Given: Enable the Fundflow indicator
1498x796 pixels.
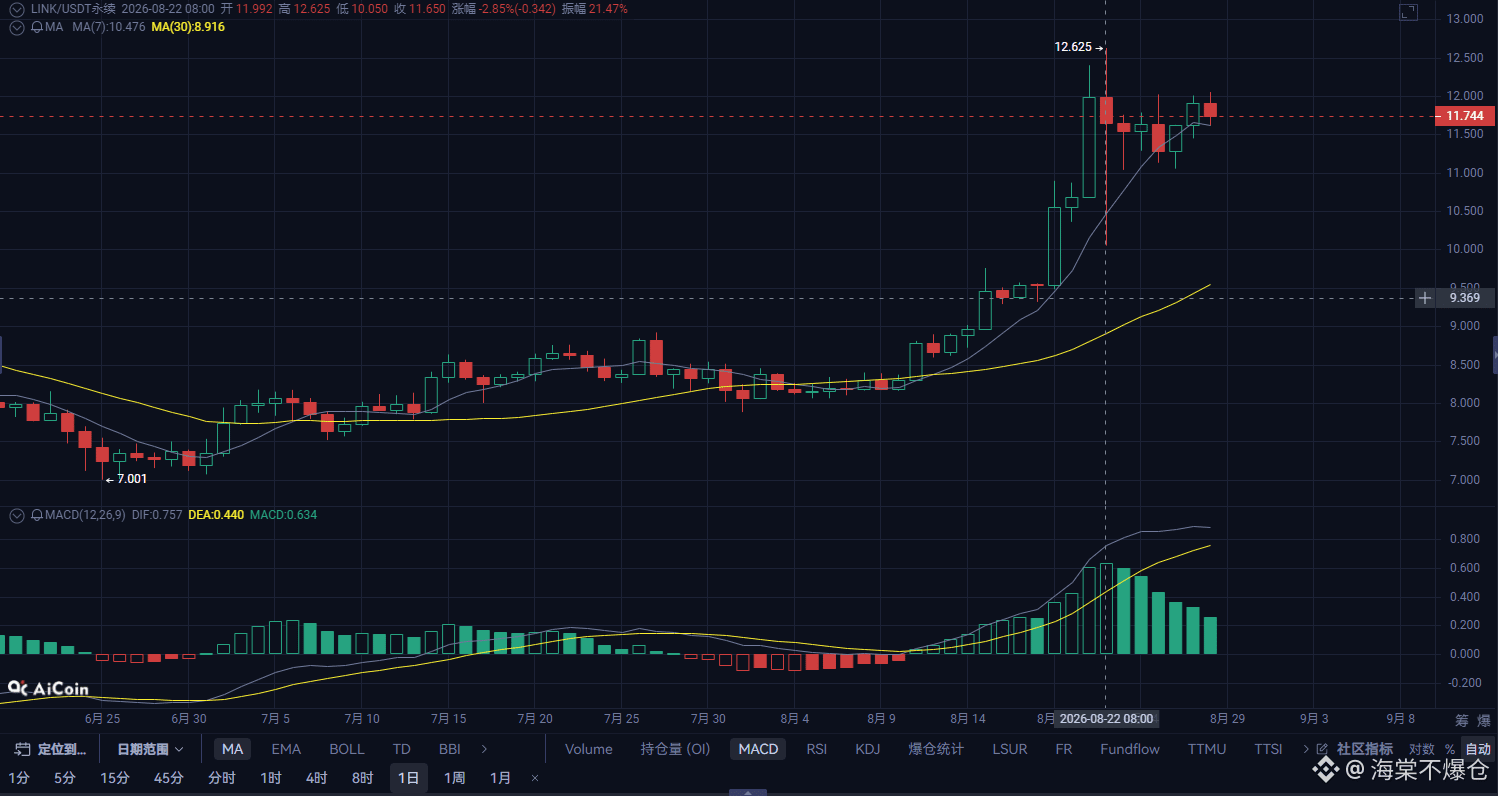Looking at the screenshot, I should click(1130, 749).
